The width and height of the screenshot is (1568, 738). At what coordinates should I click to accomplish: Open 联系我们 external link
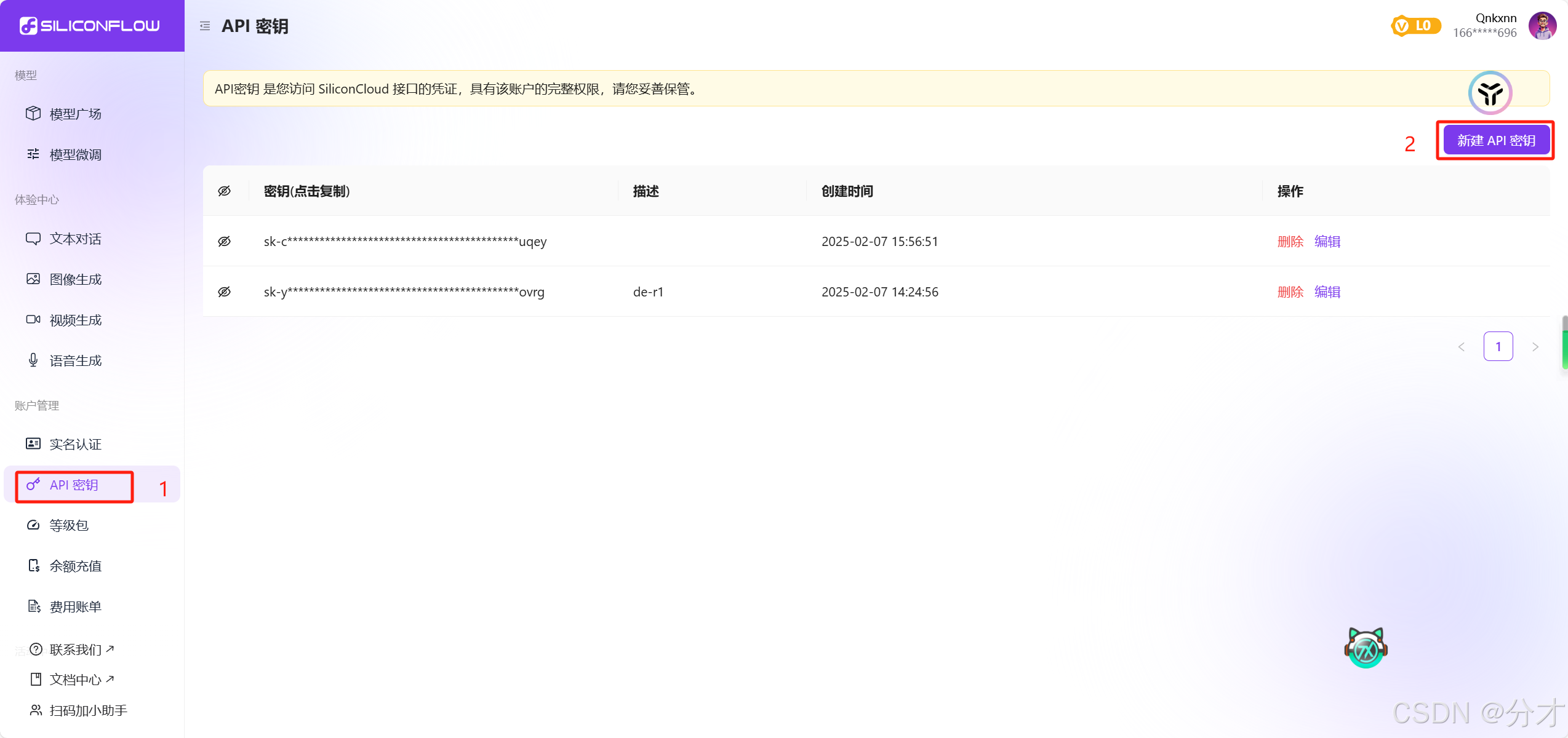pos(75,649)
